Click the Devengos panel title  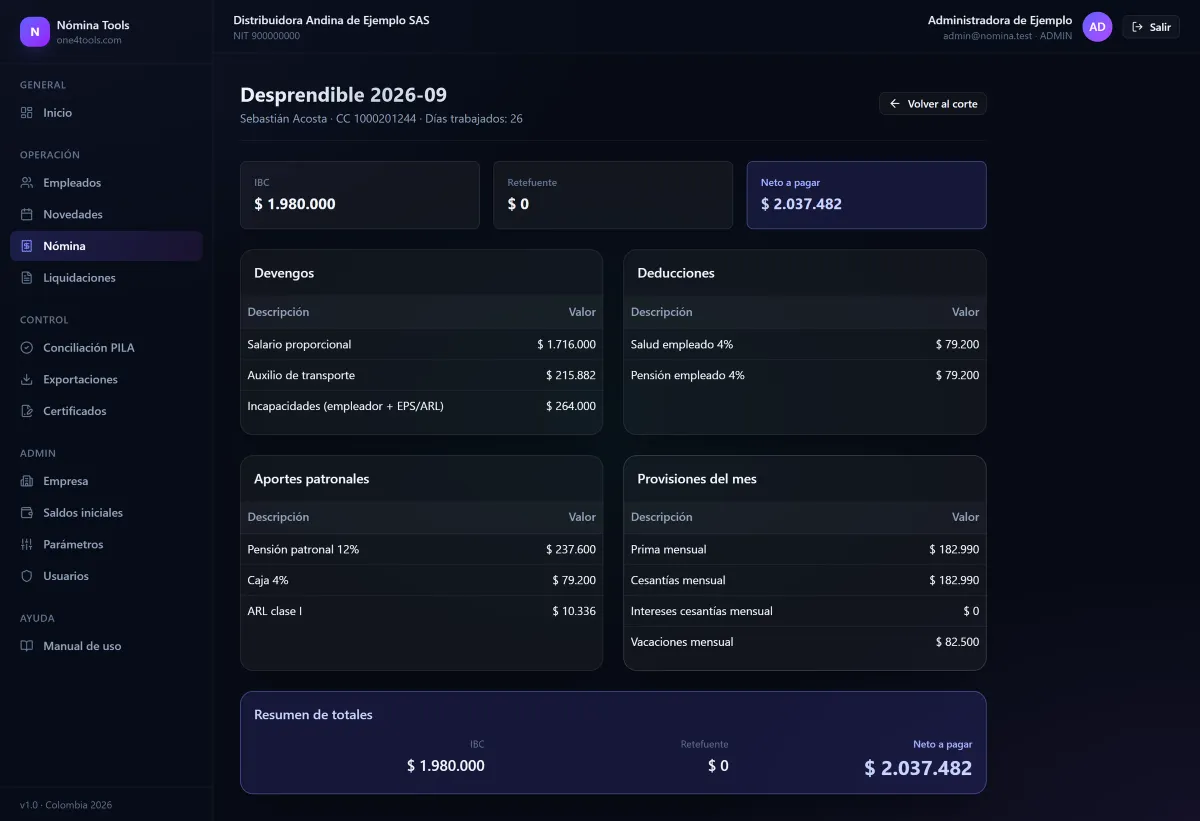[x=284, y=273]
